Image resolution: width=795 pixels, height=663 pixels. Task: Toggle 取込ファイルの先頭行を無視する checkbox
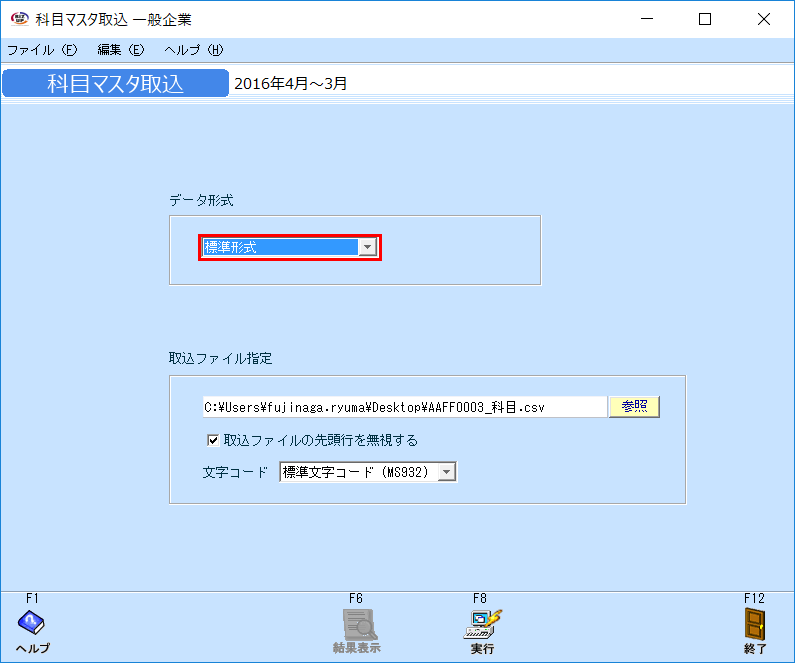tap(213, 440)
